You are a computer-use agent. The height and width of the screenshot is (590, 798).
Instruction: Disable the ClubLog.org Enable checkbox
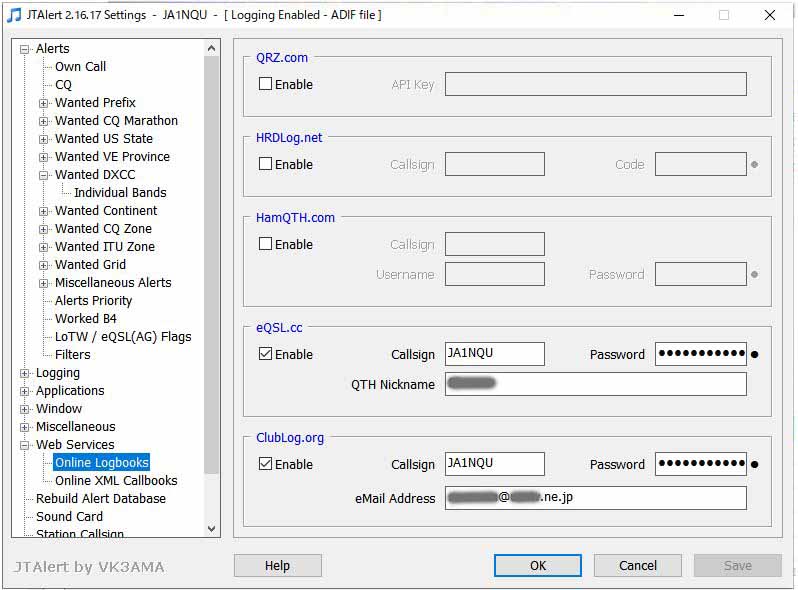point(266,464)
